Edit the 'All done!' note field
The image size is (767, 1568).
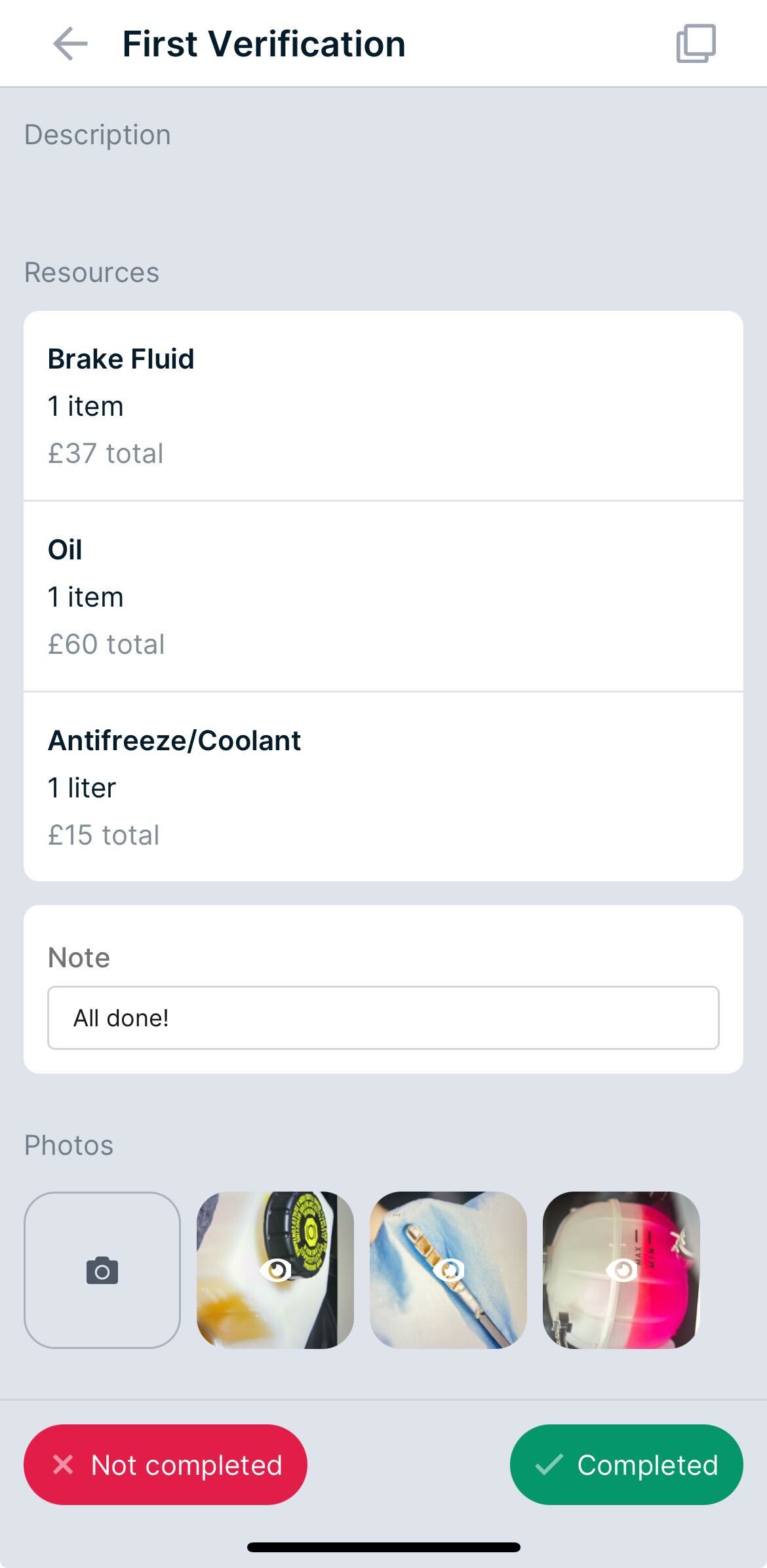pos(383,1018)
